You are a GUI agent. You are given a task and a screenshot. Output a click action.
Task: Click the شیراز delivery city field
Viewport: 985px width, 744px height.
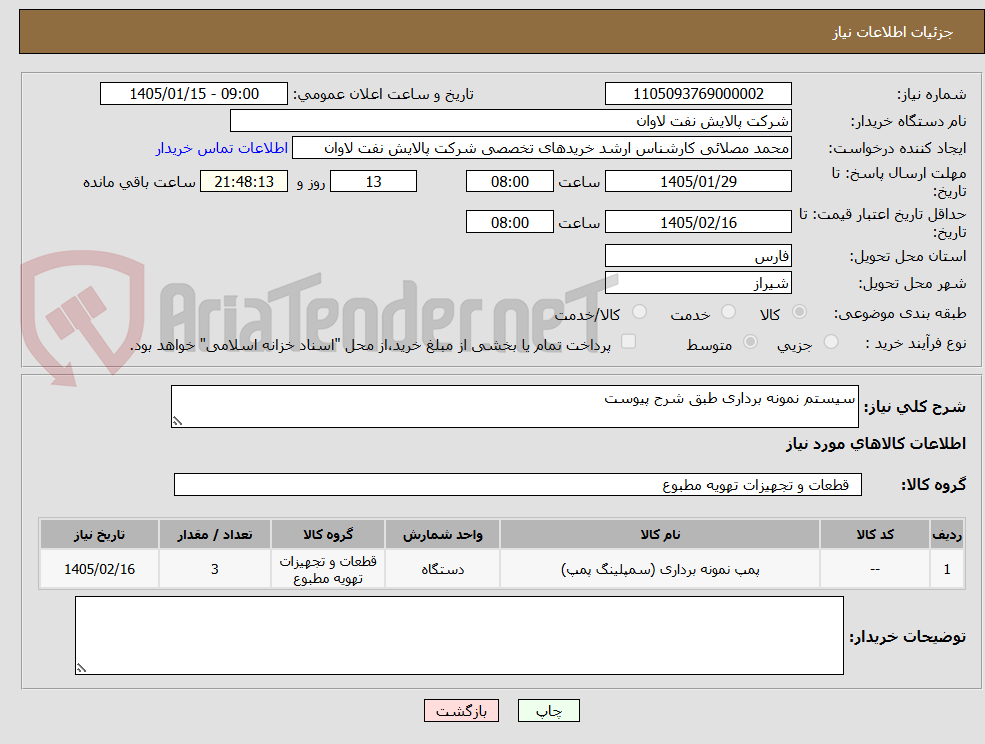click(x=698, y=283)
